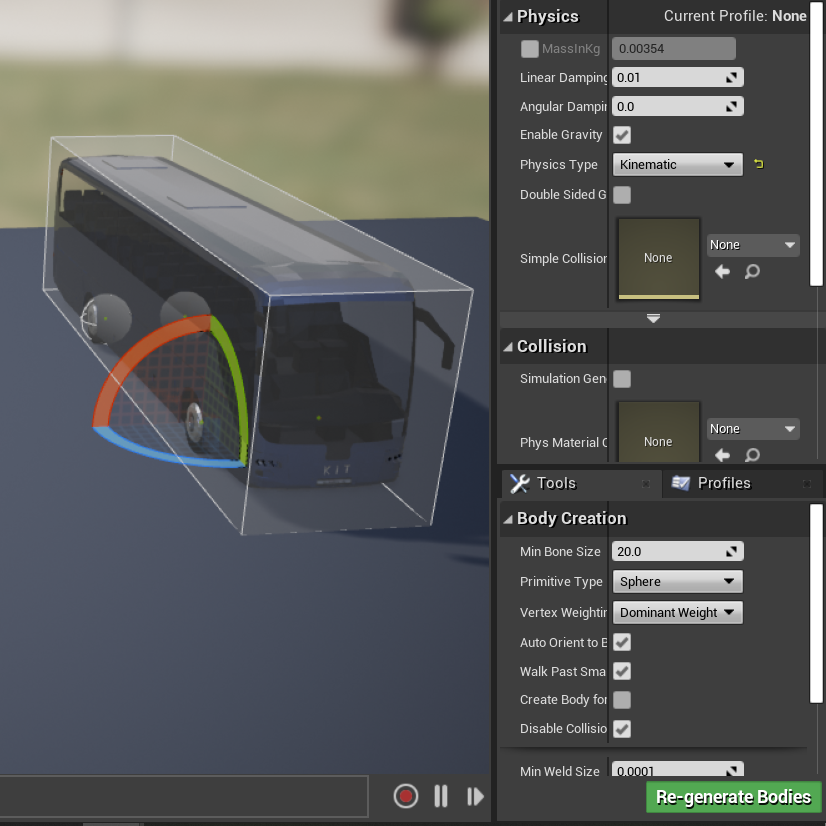Click the Linear Damping spinner arrow
This screenshot has height=826, width=826.
coord(731,77)
